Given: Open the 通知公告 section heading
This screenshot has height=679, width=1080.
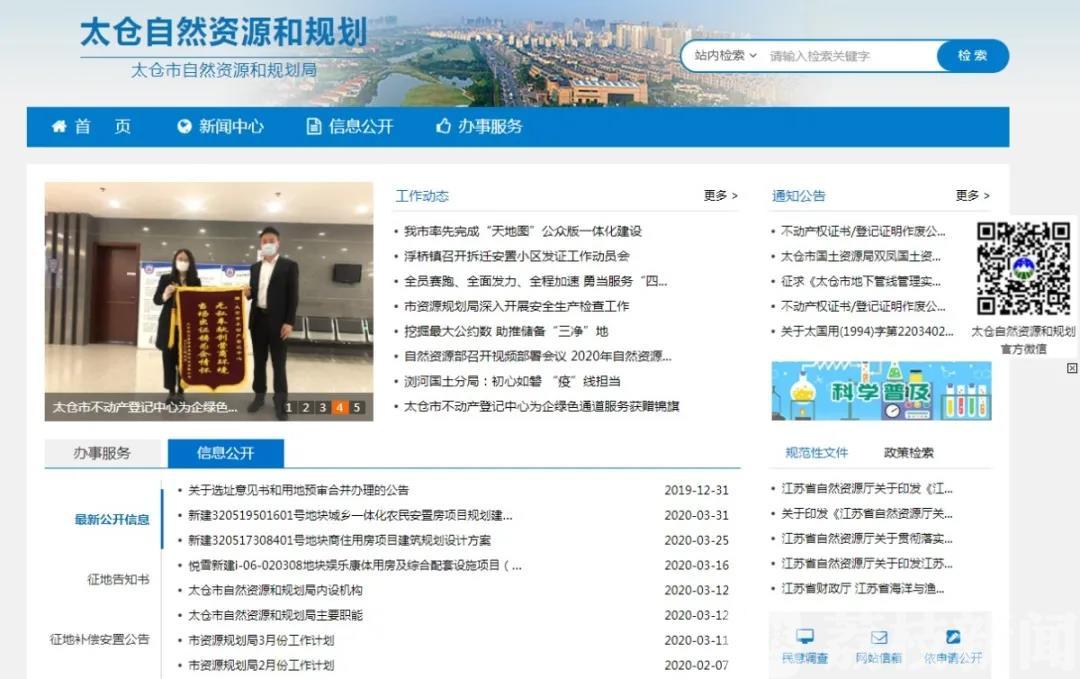Looking at the screenshot, I should (x=798, y=196).
